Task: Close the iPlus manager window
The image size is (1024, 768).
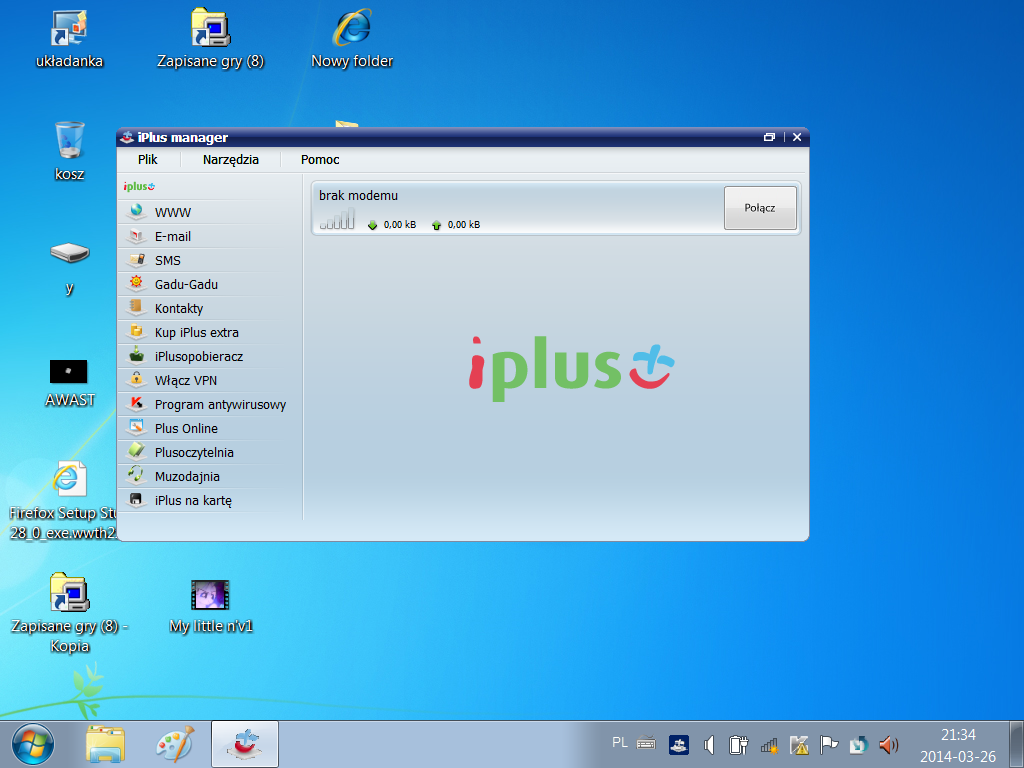Action: 797,137
